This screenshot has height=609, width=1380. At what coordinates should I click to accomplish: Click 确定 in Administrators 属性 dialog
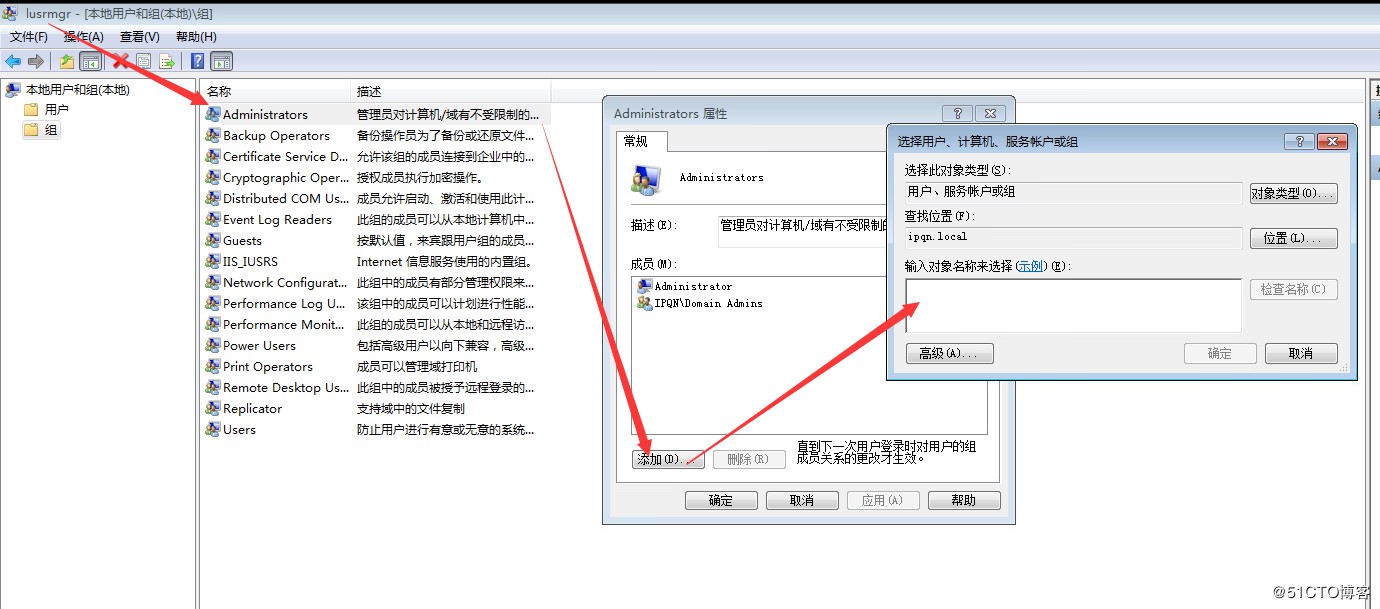tap(721, 500)
